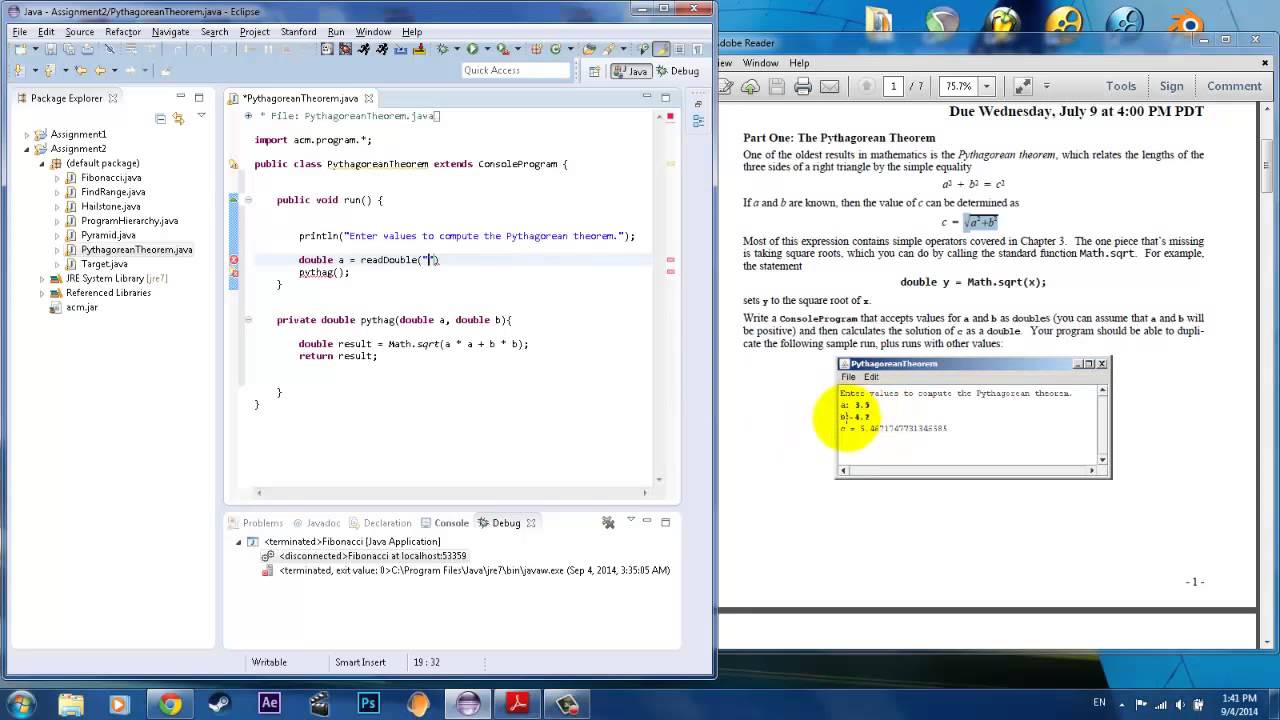The width and height of the screenshot is (1280, 720).
Task: Click the cloud upload icon in Adobe Reader
Action: (x=750, y=87)
